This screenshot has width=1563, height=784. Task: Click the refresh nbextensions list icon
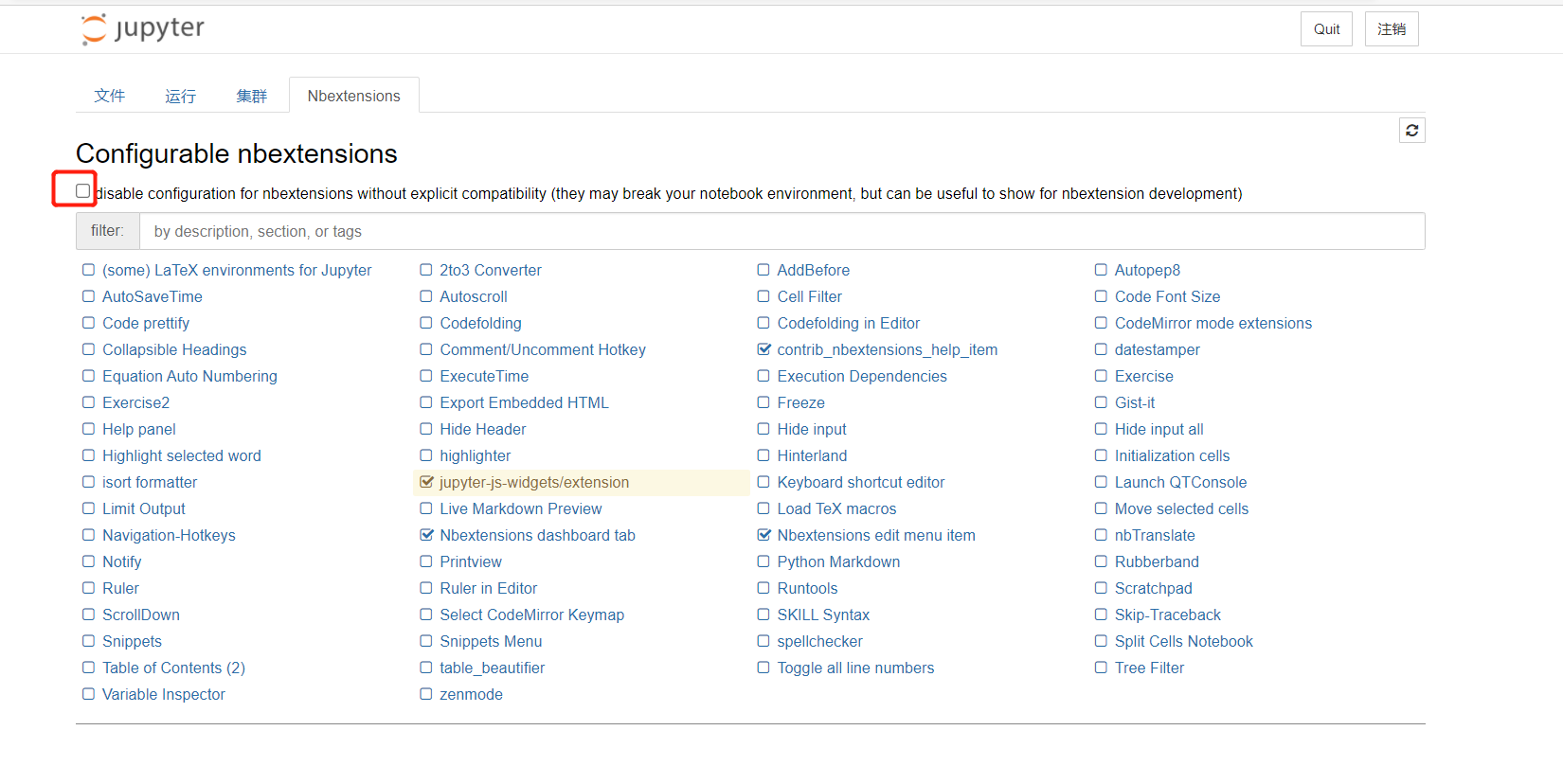1411,131
